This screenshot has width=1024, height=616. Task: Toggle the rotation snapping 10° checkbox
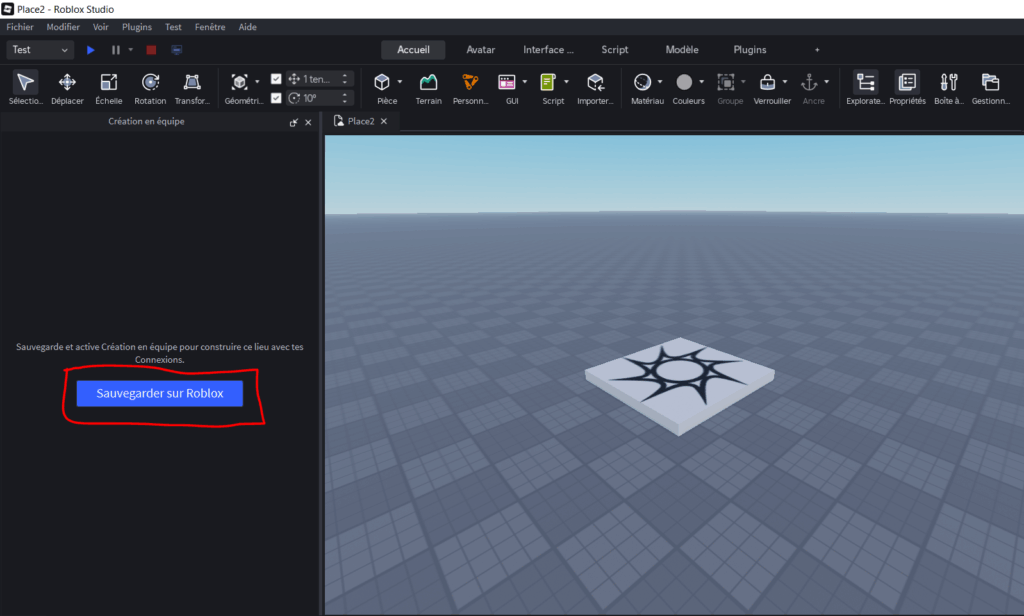(x=276, y=98)
